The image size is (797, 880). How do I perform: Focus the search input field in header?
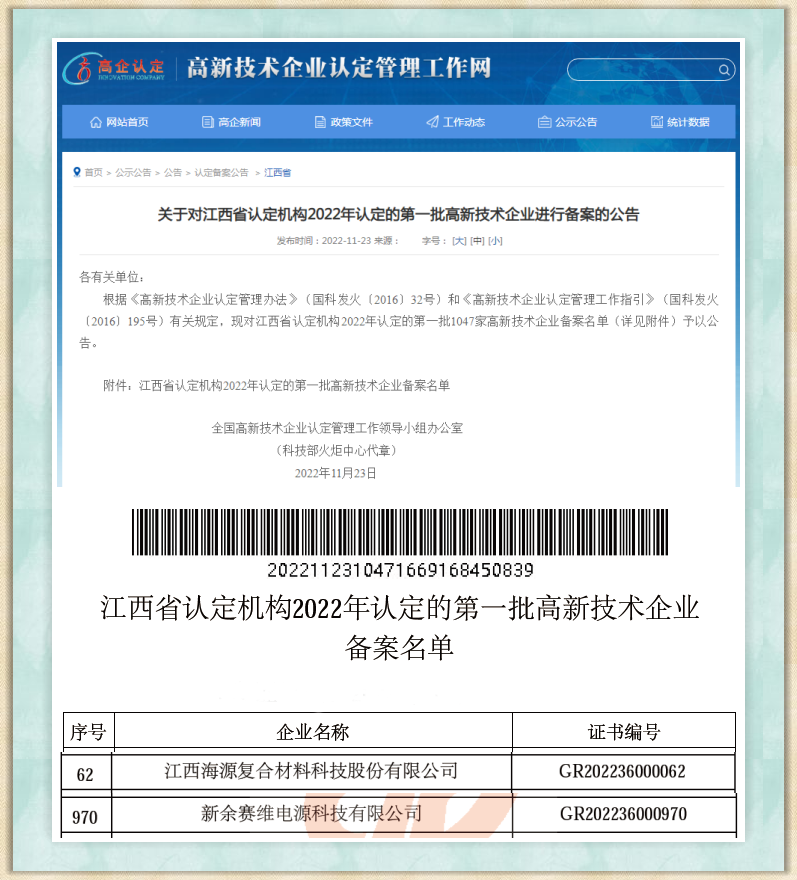point(642,70)
